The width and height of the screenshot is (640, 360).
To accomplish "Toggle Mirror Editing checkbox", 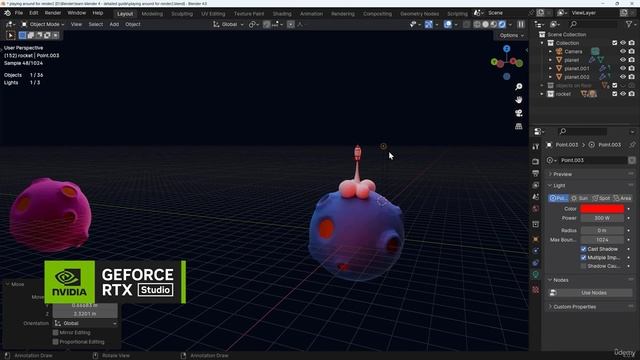I will pos(56,333).
